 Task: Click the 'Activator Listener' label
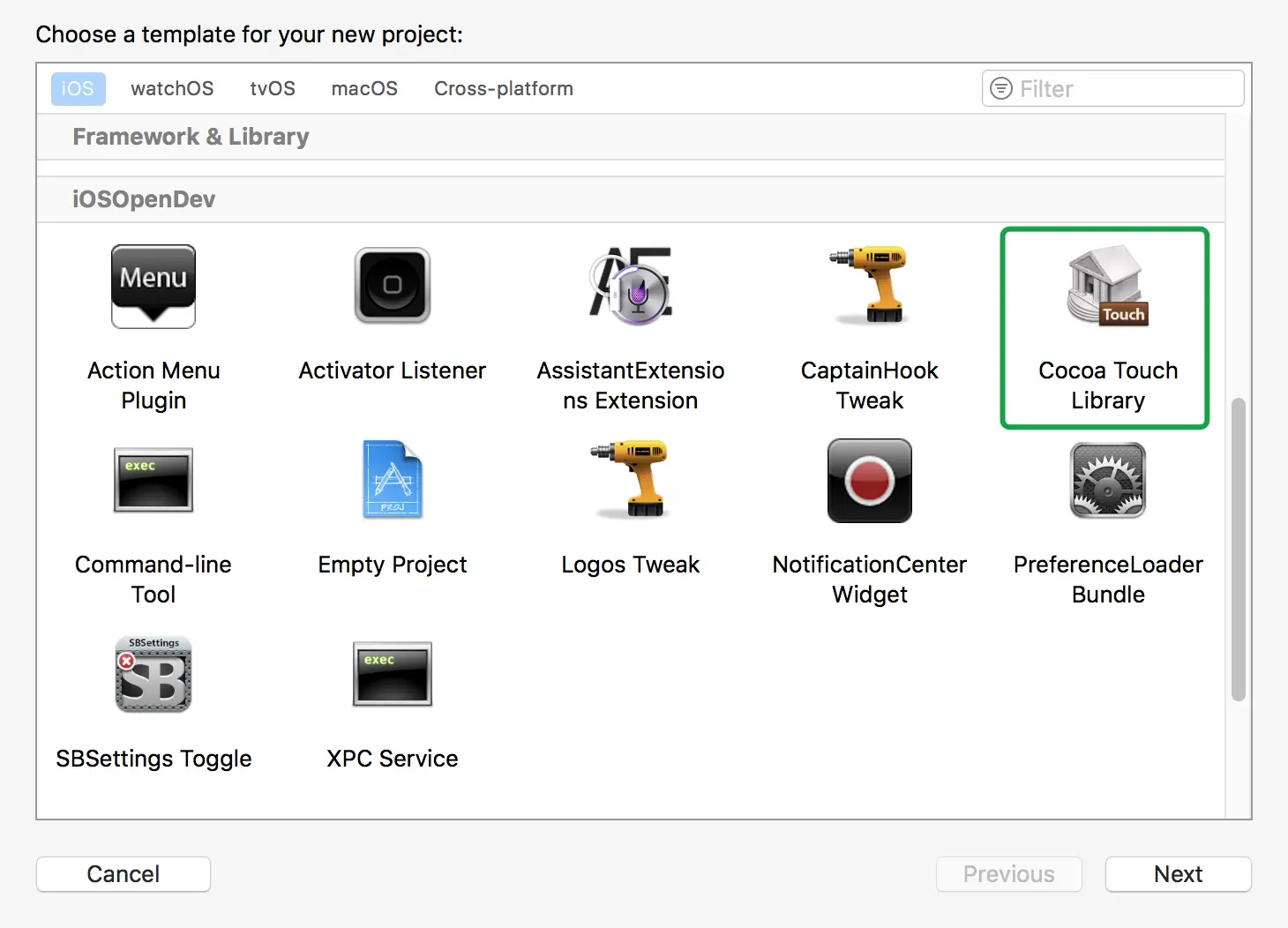click(393, 370)
